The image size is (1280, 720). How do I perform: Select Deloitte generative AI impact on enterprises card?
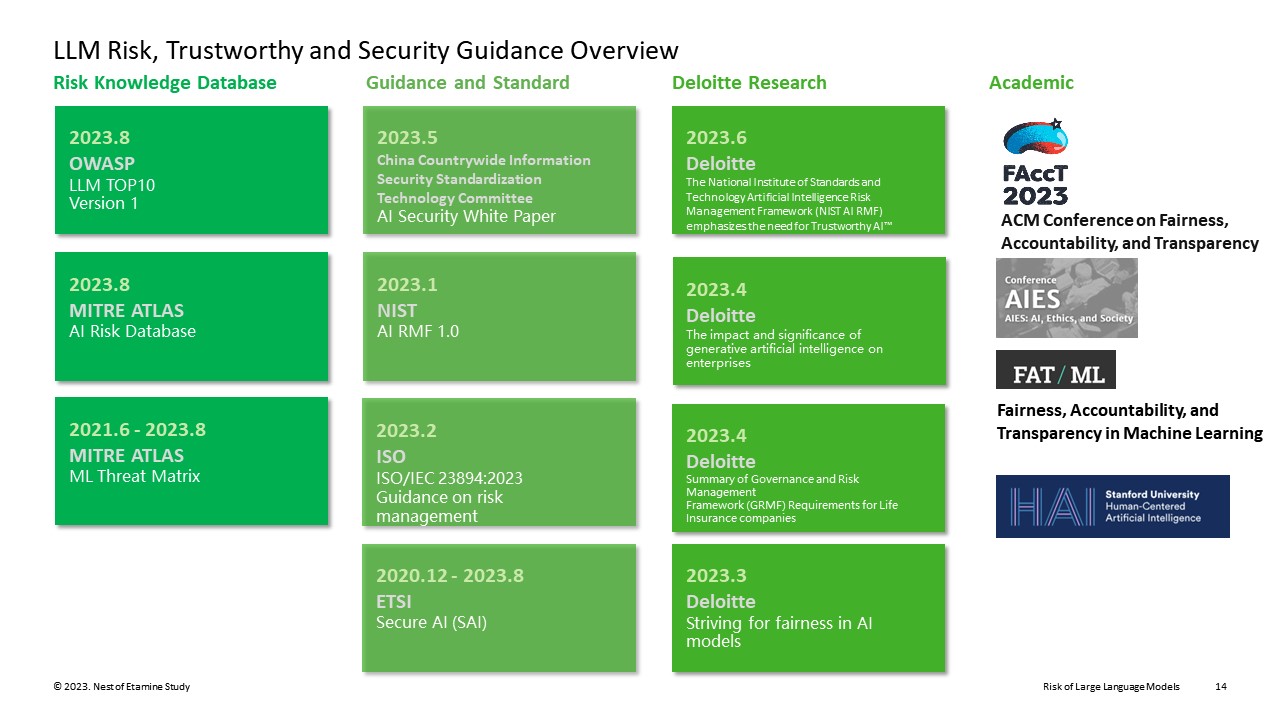(809, 321)
